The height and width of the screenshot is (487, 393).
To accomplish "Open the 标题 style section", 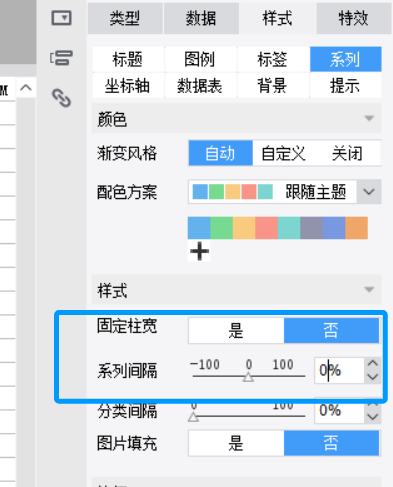I will [128, 59].
